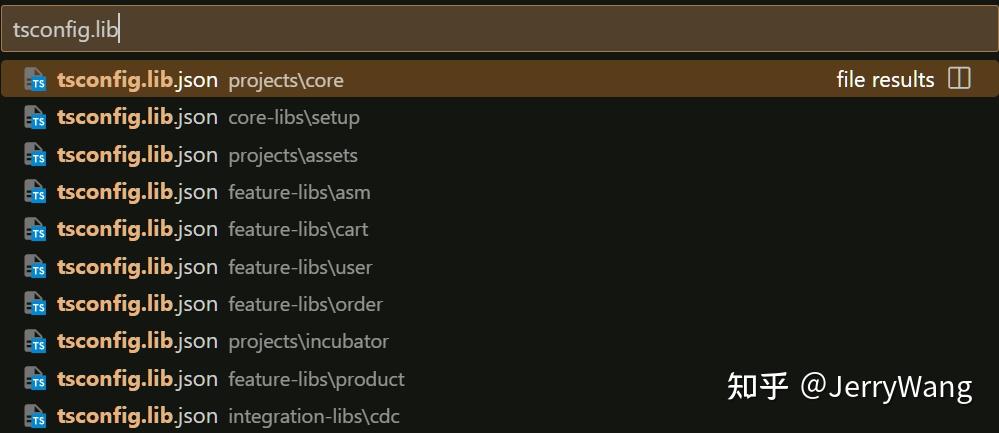The width and height of the screenshot is (999, 433).
Task: Click the TS file icon for projects\assets
Action: pos(36,155)
